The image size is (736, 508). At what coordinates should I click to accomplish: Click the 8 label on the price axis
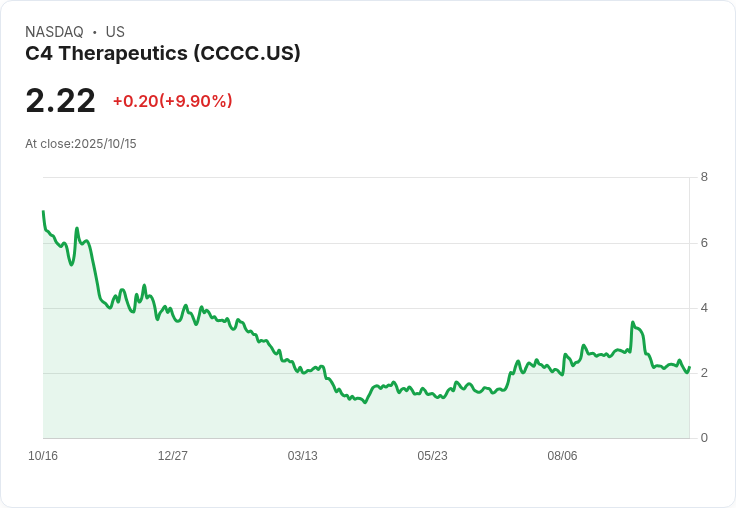704,177
